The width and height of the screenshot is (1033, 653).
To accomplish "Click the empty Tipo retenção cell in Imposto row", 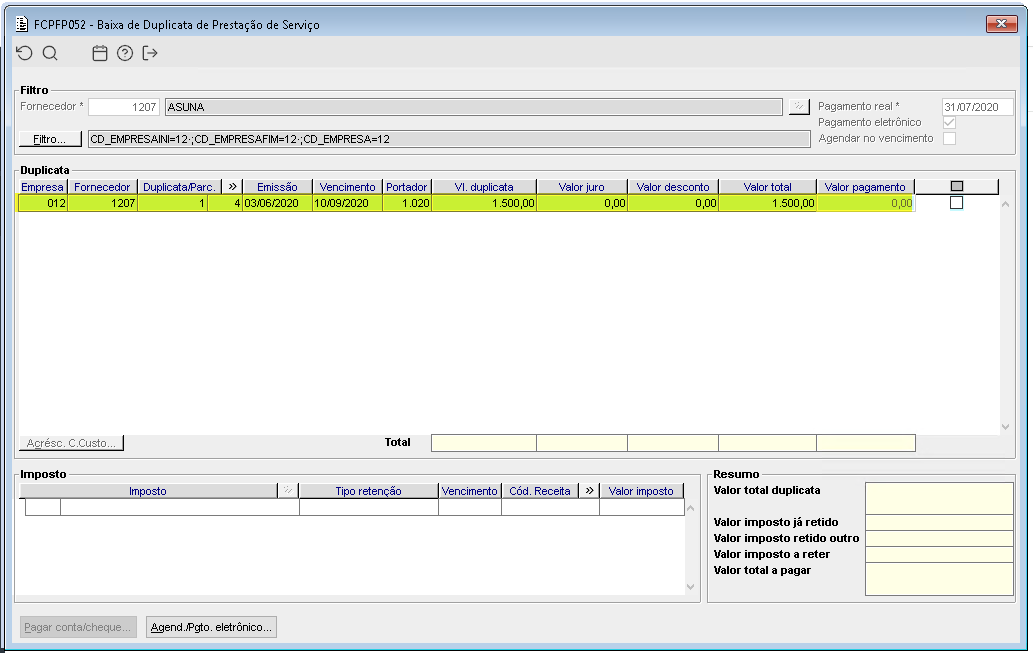I will pos(368,507).
